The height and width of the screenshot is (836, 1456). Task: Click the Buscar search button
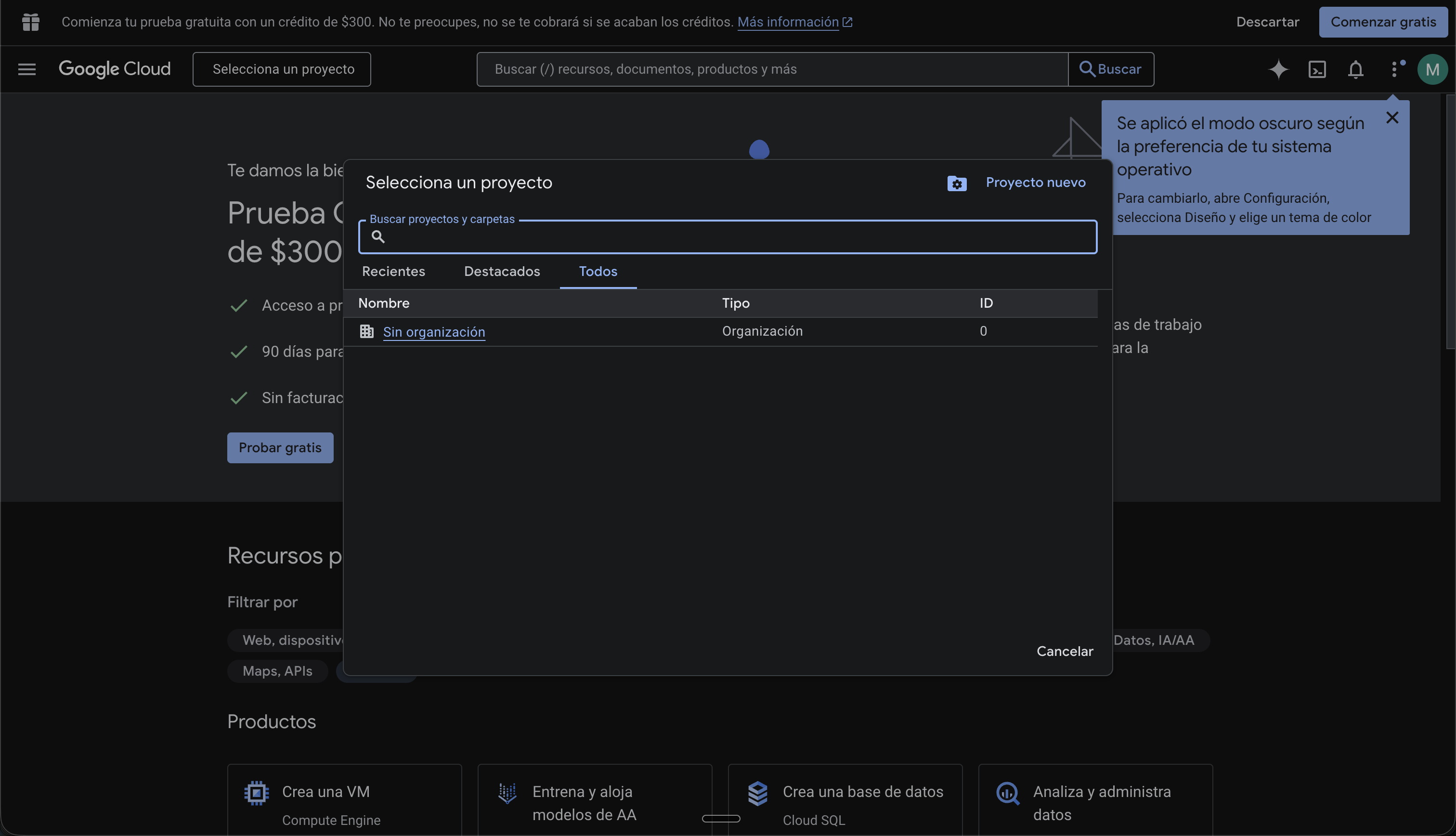1110,69
